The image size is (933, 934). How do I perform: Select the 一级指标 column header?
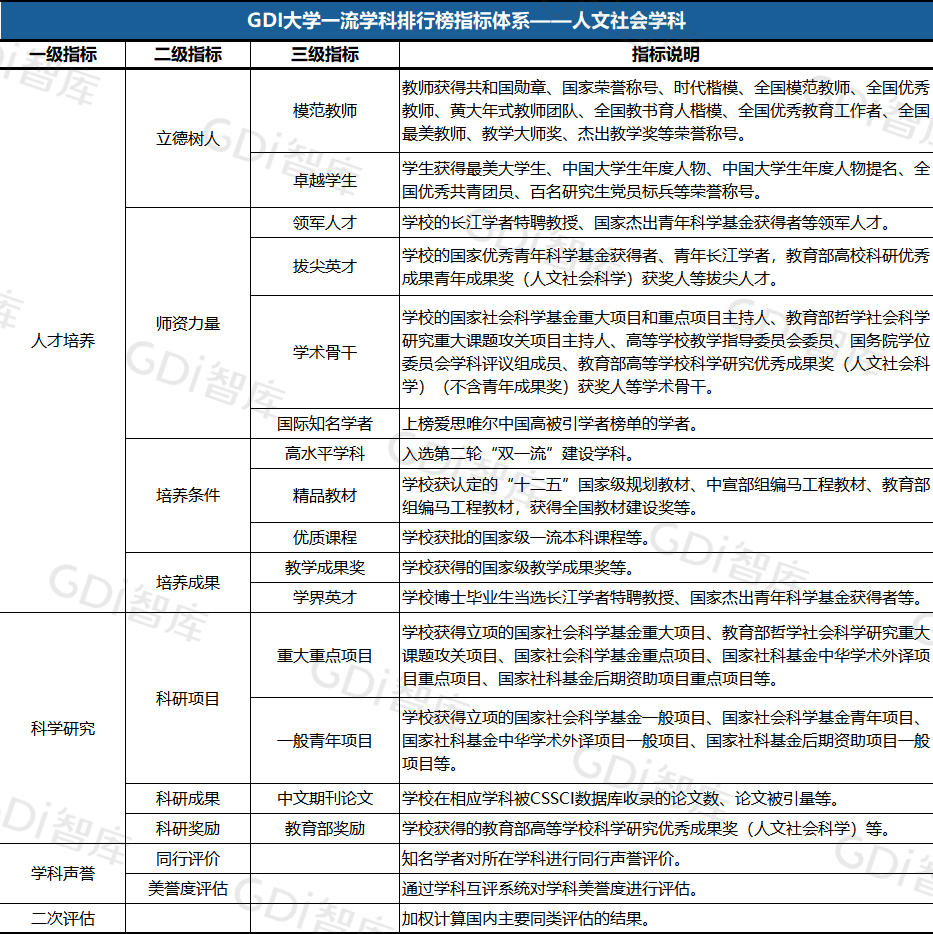click(63, 55)
